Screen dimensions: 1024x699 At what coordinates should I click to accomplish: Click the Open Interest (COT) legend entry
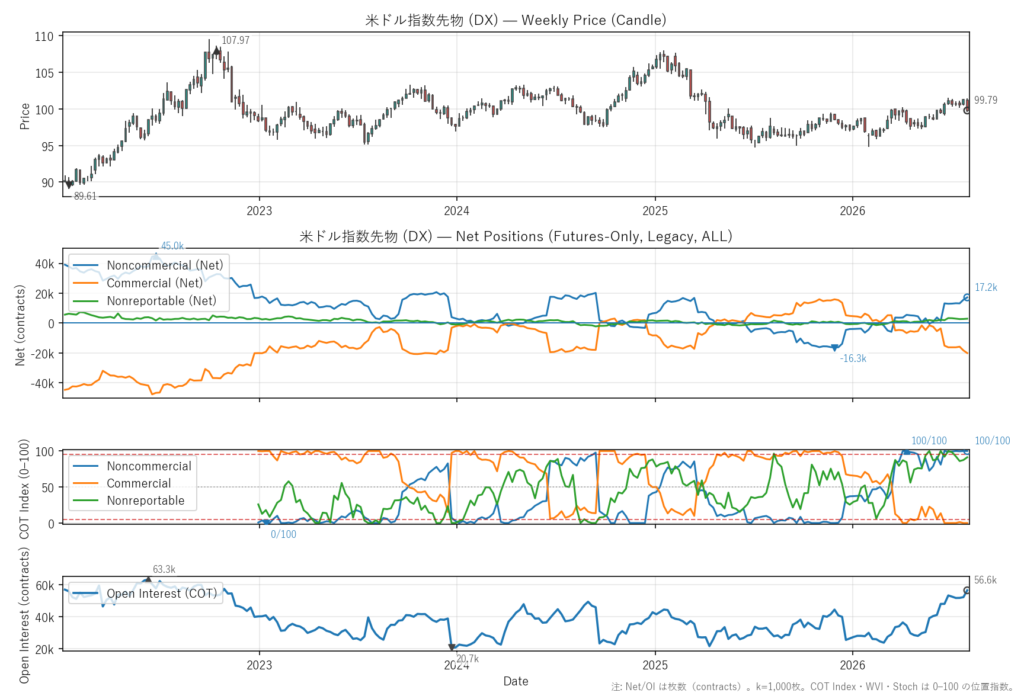(x=144, y=593)
